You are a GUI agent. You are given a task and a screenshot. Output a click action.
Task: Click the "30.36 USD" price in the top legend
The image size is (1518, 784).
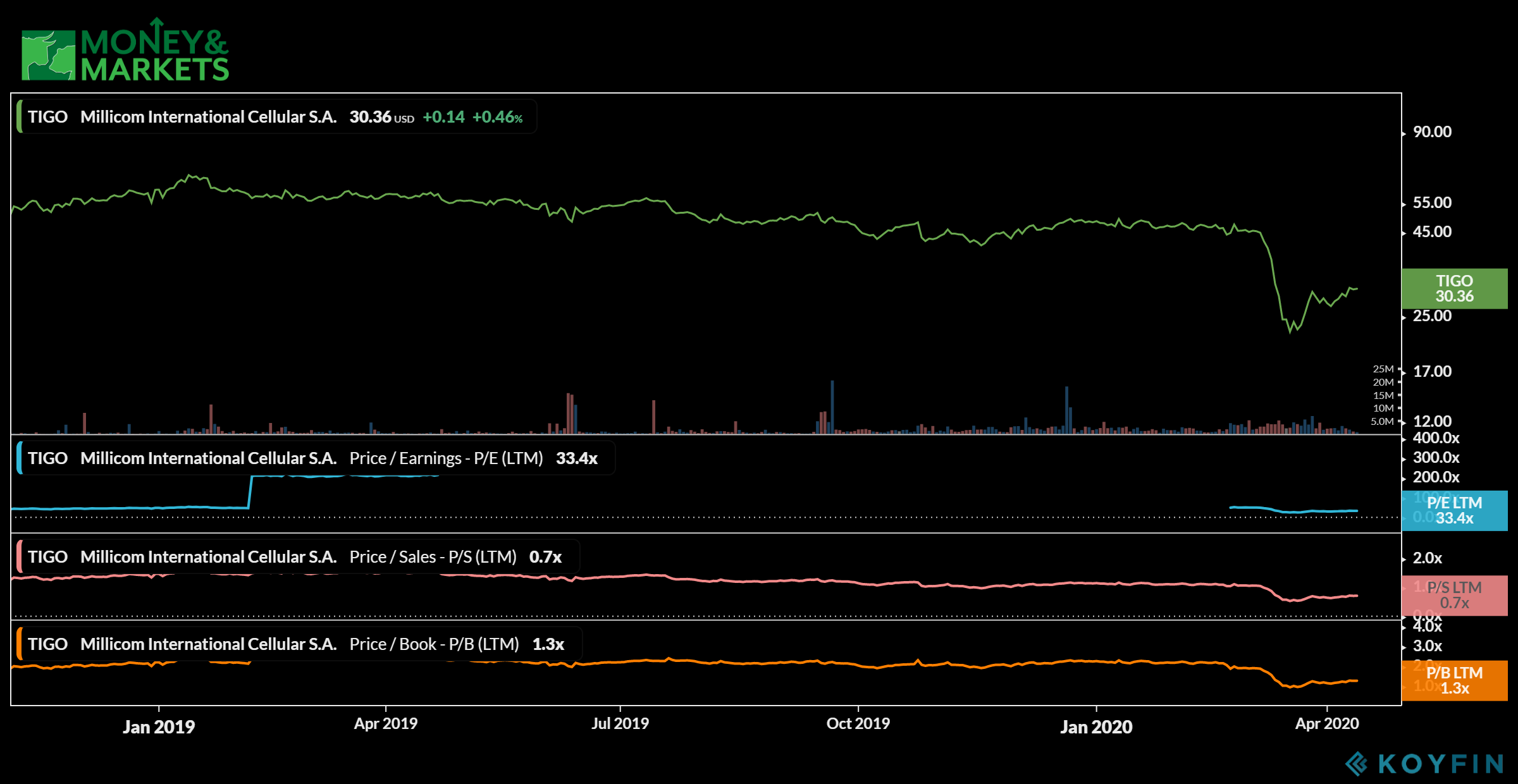(382, 117)
